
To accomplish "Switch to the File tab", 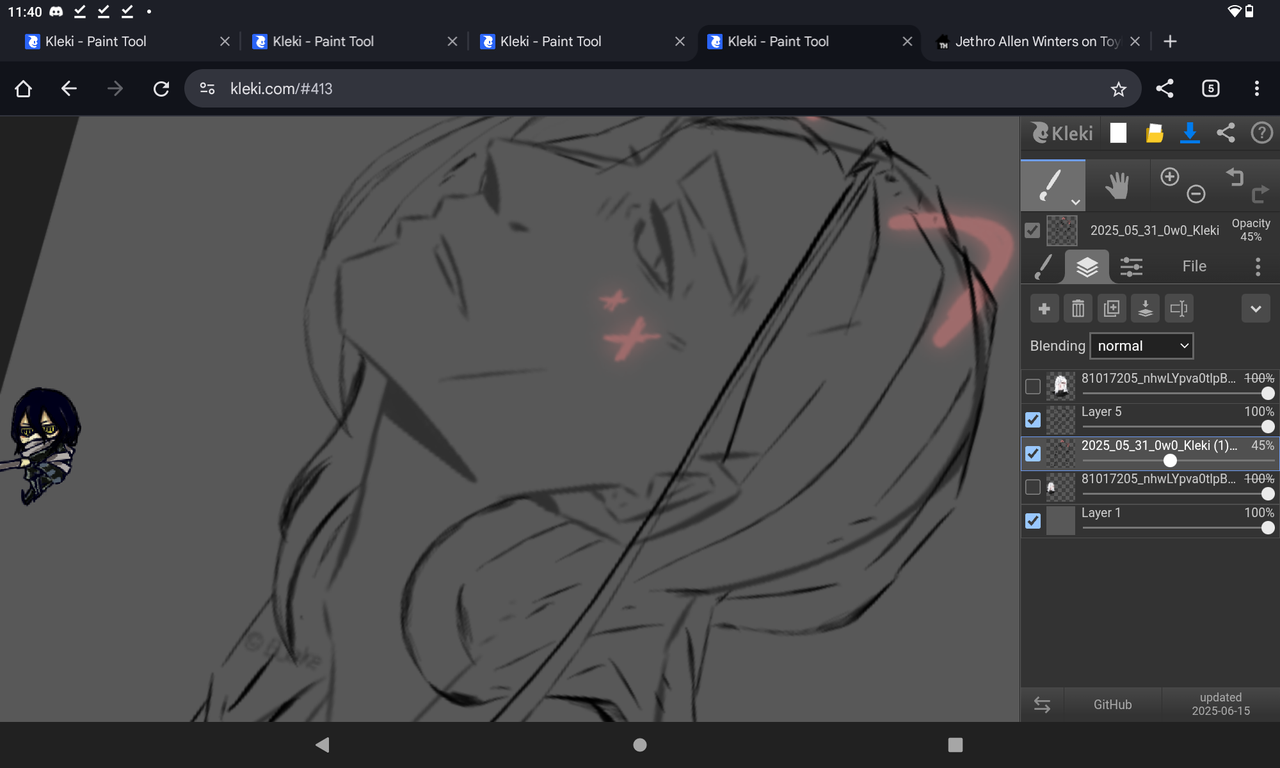I will (x=1193, y=266).
